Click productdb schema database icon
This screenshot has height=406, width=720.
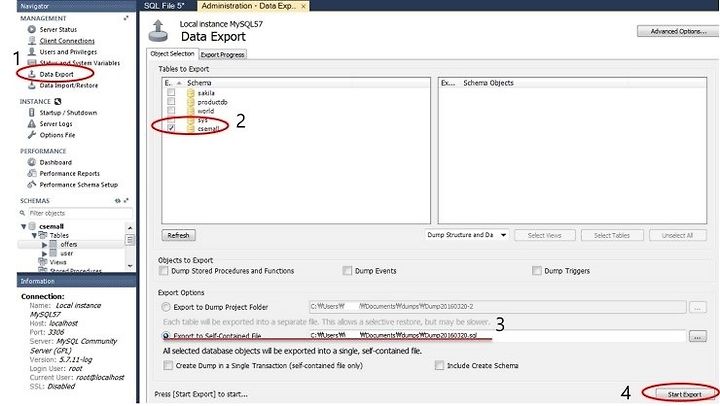click(191, 102)
